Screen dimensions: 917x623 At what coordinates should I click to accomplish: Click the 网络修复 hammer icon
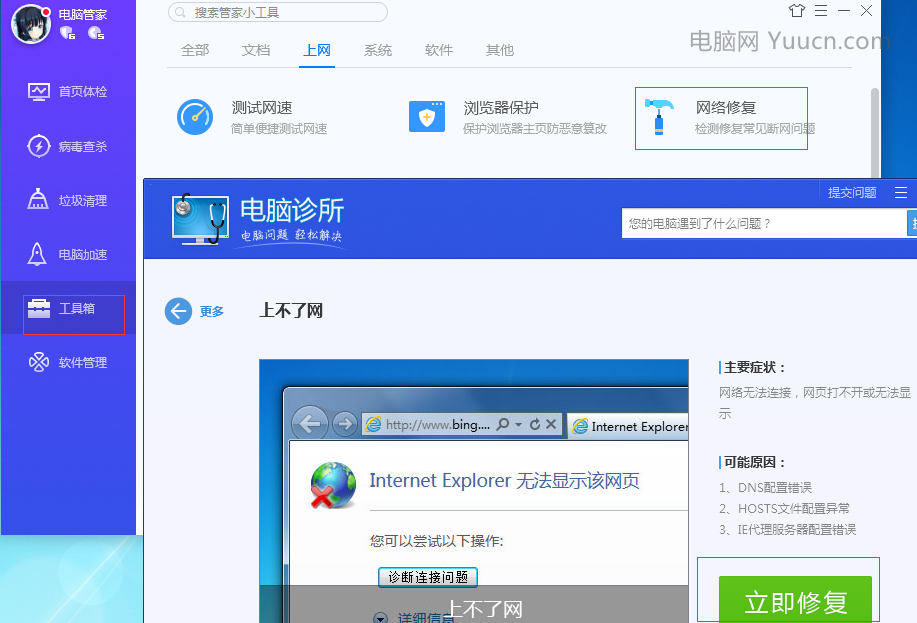659,117
